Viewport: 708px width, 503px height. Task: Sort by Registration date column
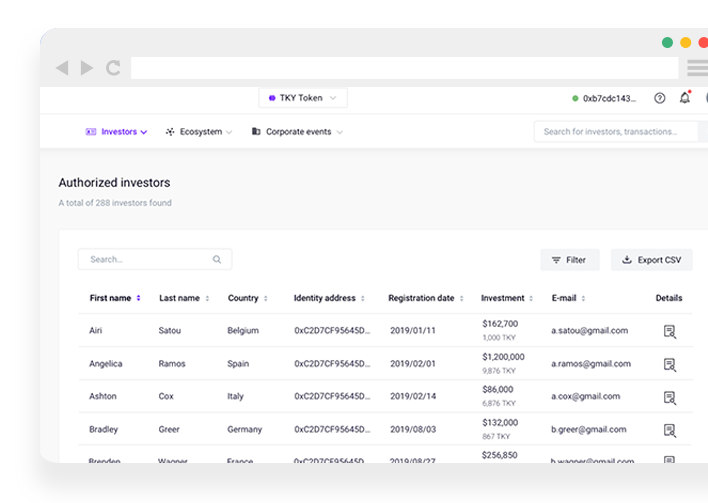point(426,298)
